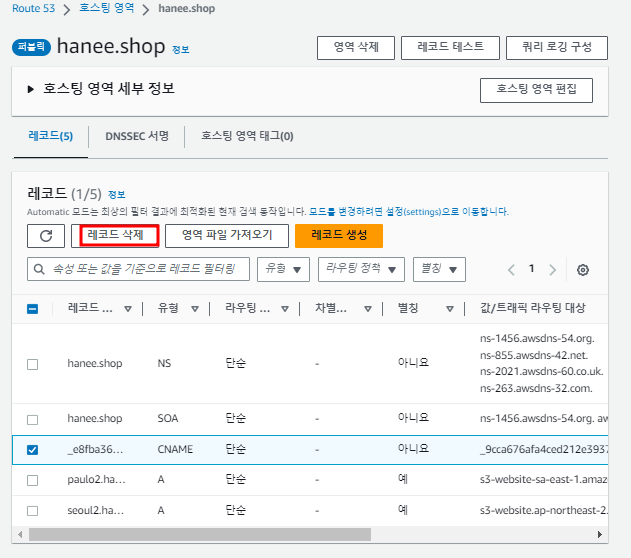The width and height of the screenshot is (631, 558).
Task: Sort by 레코드 이름 column arrow
Action: coord(128,309)
